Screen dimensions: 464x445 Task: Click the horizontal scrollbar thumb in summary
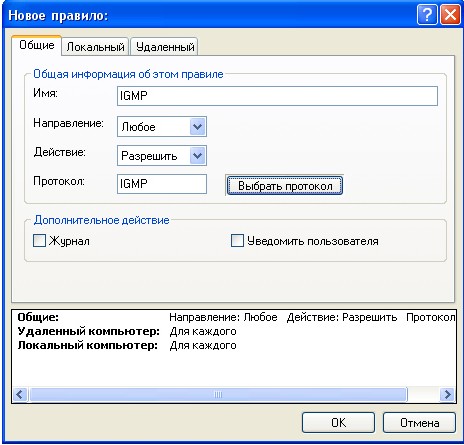pyautogui.click(x=218, y=395)
